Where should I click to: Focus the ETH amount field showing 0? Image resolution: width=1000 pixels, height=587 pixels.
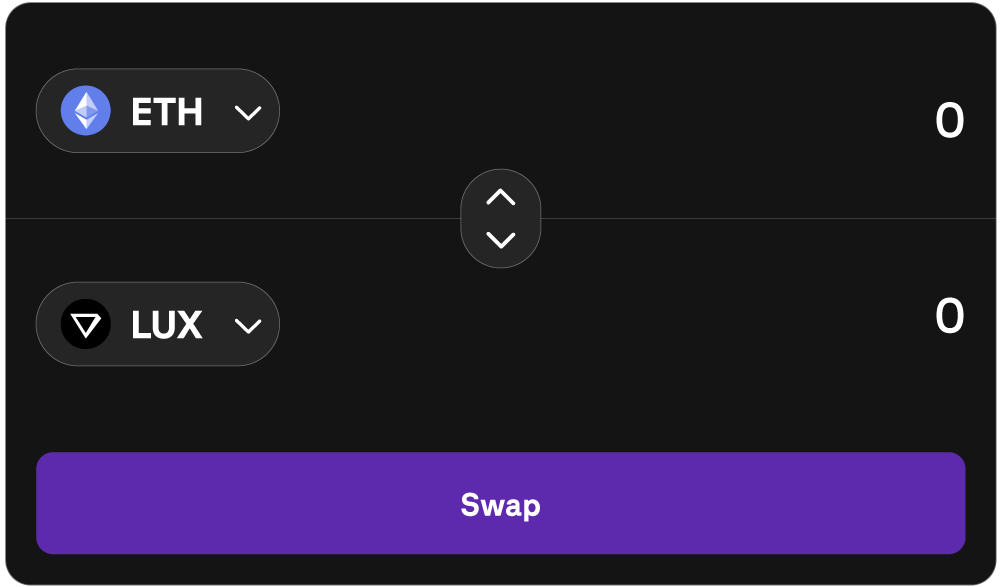coord(948,122)
